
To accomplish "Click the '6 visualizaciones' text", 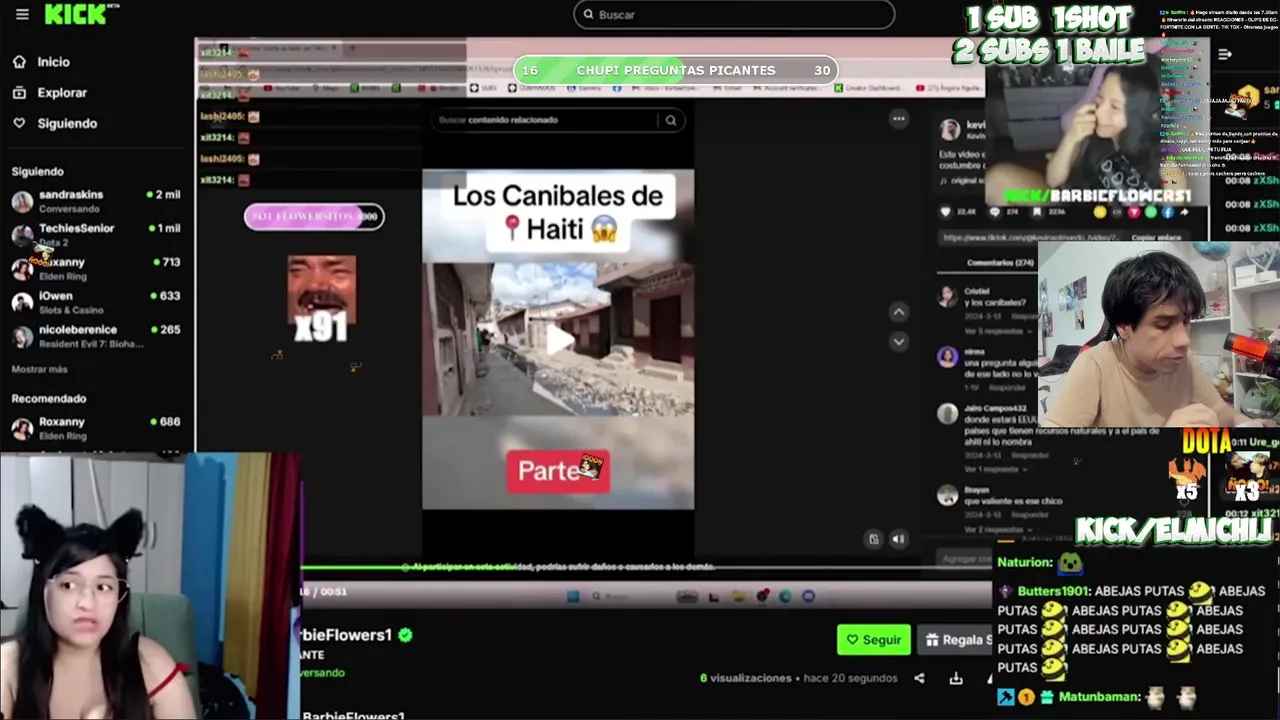I will click(746, 678).
